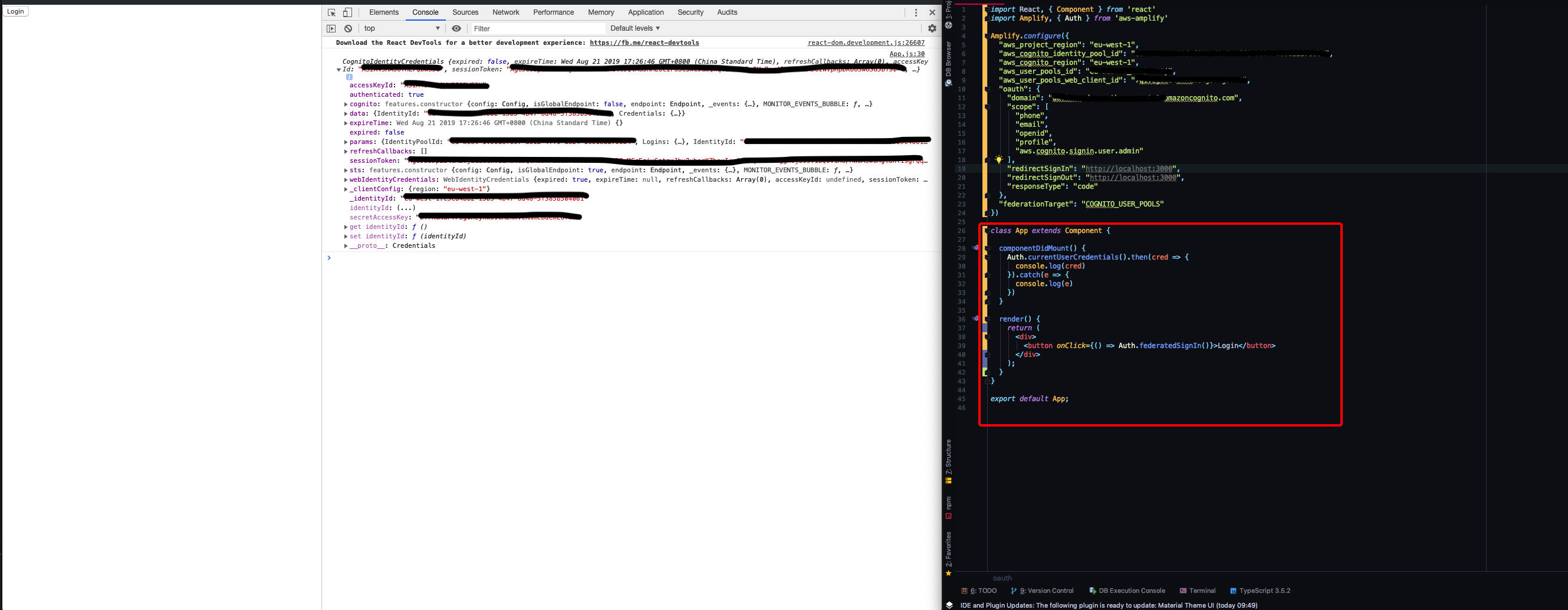The image size is (1568, 610).
Task: Open the react-devtools download link
Action: 643,42
